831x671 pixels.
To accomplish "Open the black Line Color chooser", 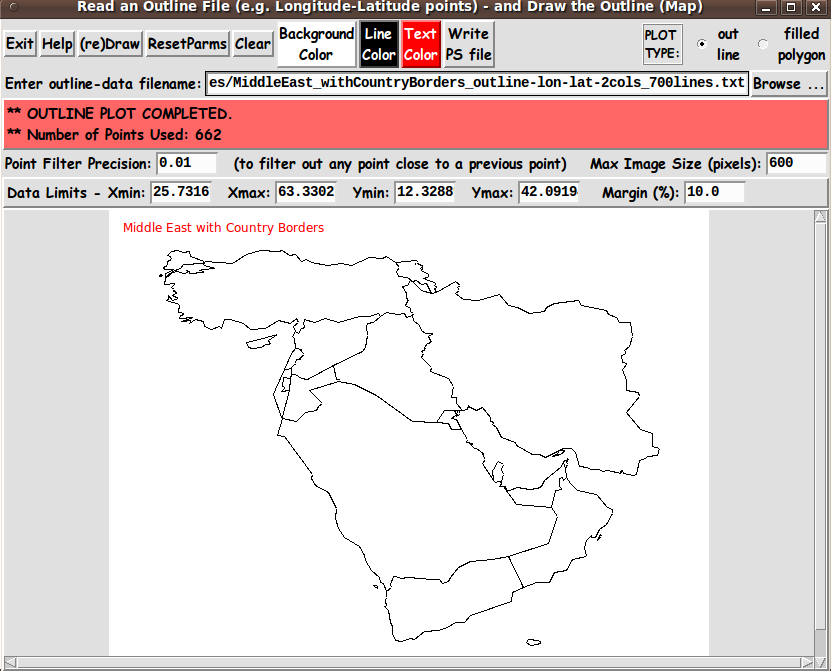I will pyautogui.click(x=378, y=44).
